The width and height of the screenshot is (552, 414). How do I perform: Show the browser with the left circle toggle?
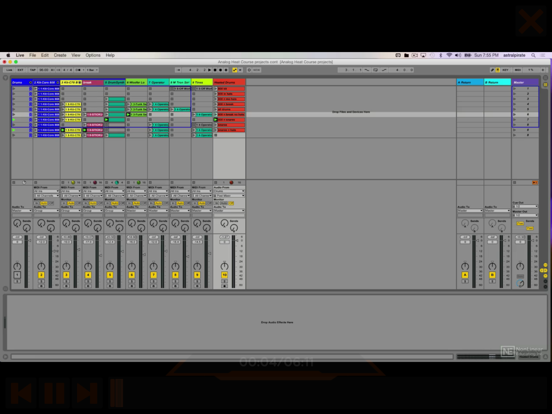point(5,77)
